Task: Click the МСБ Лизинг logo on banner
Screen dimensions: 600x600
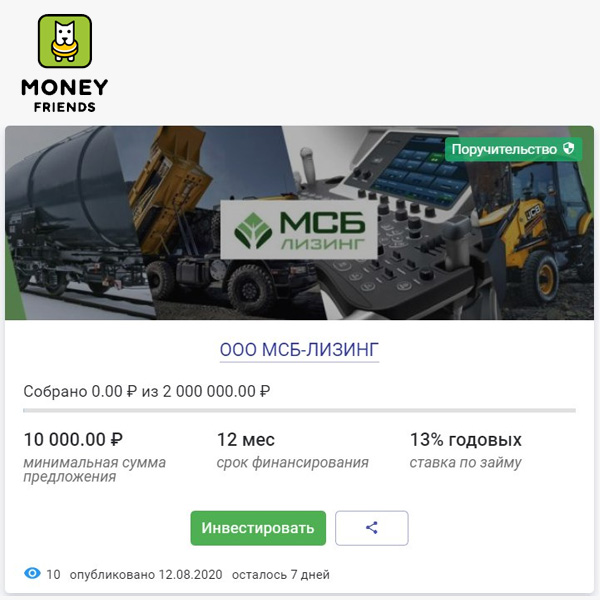Action: pyautogui.click(x=299, y=230)
